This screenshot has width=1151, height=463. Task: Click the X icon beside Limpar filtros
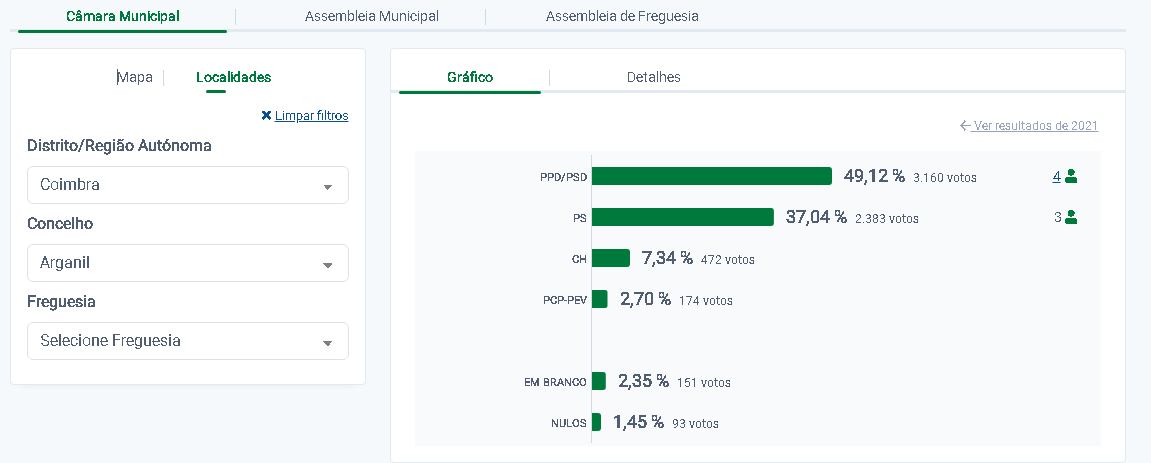pos(266,116)
